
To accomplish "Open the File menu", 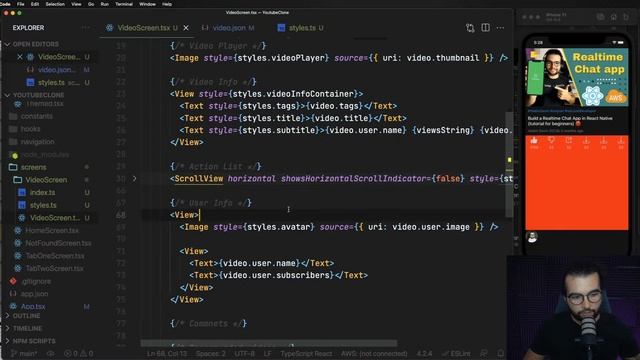I will (x=20, y=4).
